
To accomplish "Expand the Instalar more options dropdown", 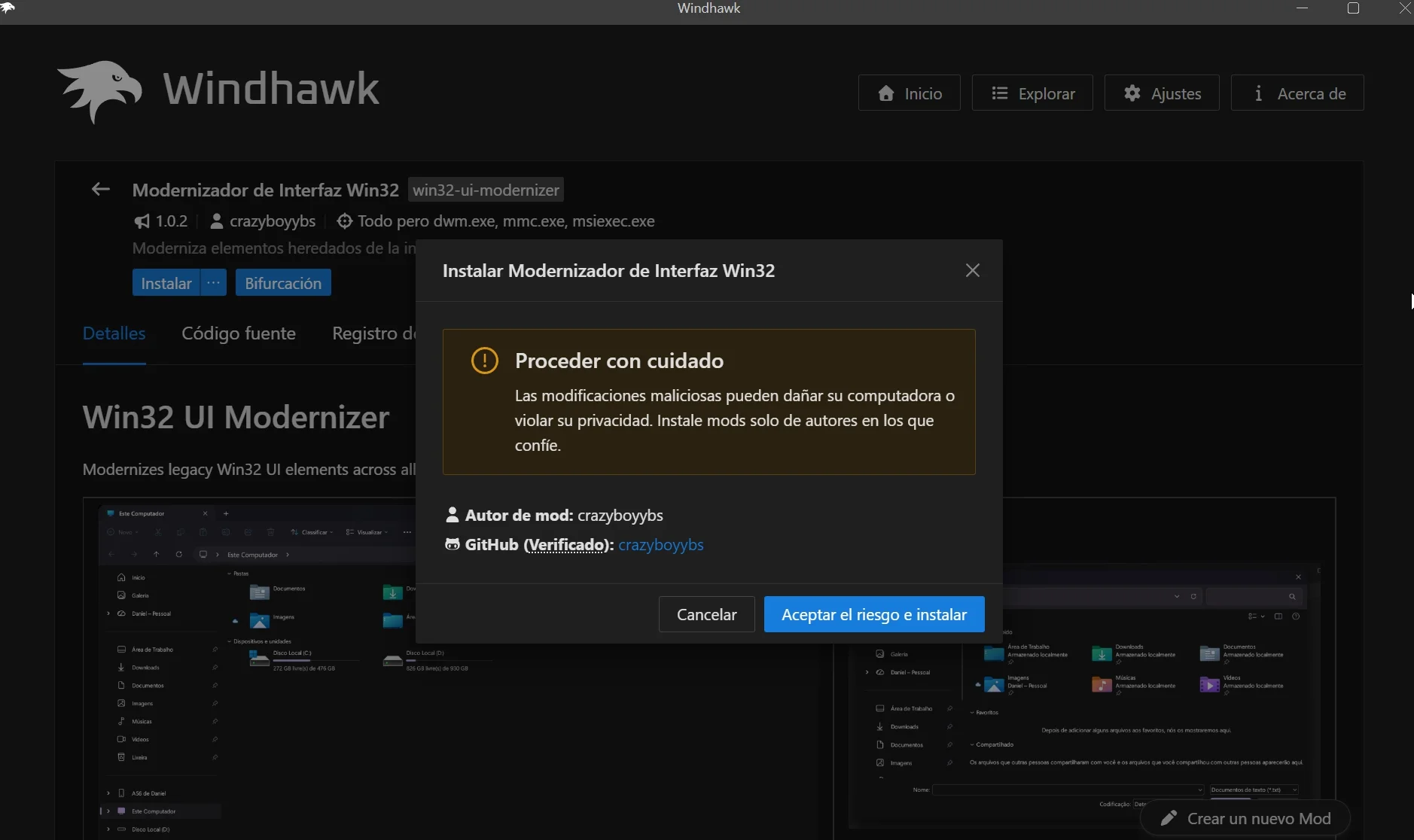I will coord(214,282).
